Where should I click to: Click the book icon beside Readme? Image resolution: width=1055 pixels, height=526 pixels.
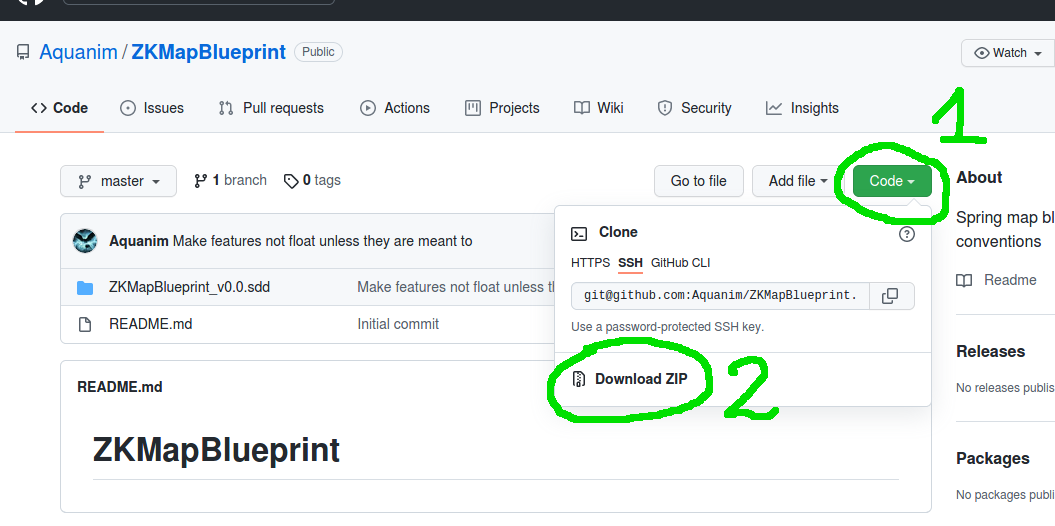[964, 280]
